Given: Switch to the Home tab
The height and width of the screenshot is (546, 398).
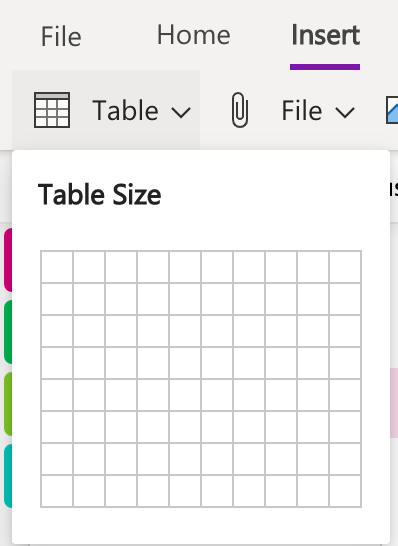Looking at the screenshot, I should pyautogui.click(x=194, y=35).
